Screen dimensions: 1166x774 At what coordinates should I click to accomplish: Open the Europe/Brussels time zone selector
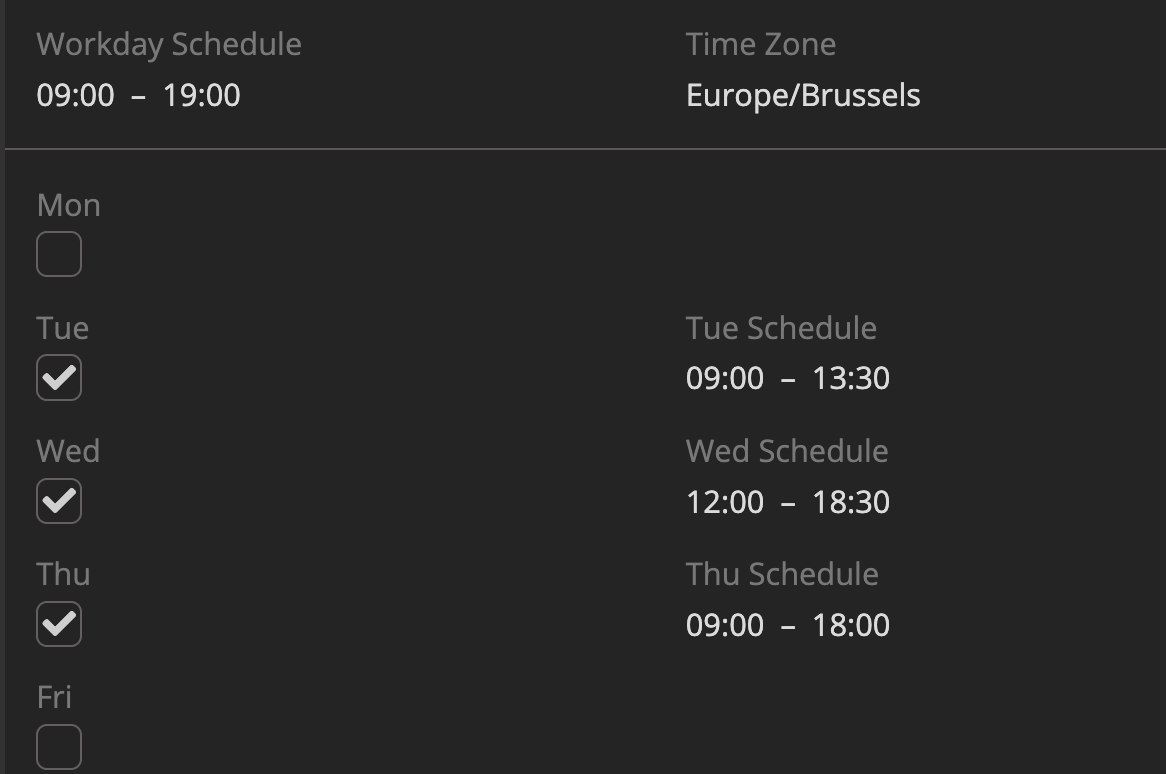(x=803, y=96)
